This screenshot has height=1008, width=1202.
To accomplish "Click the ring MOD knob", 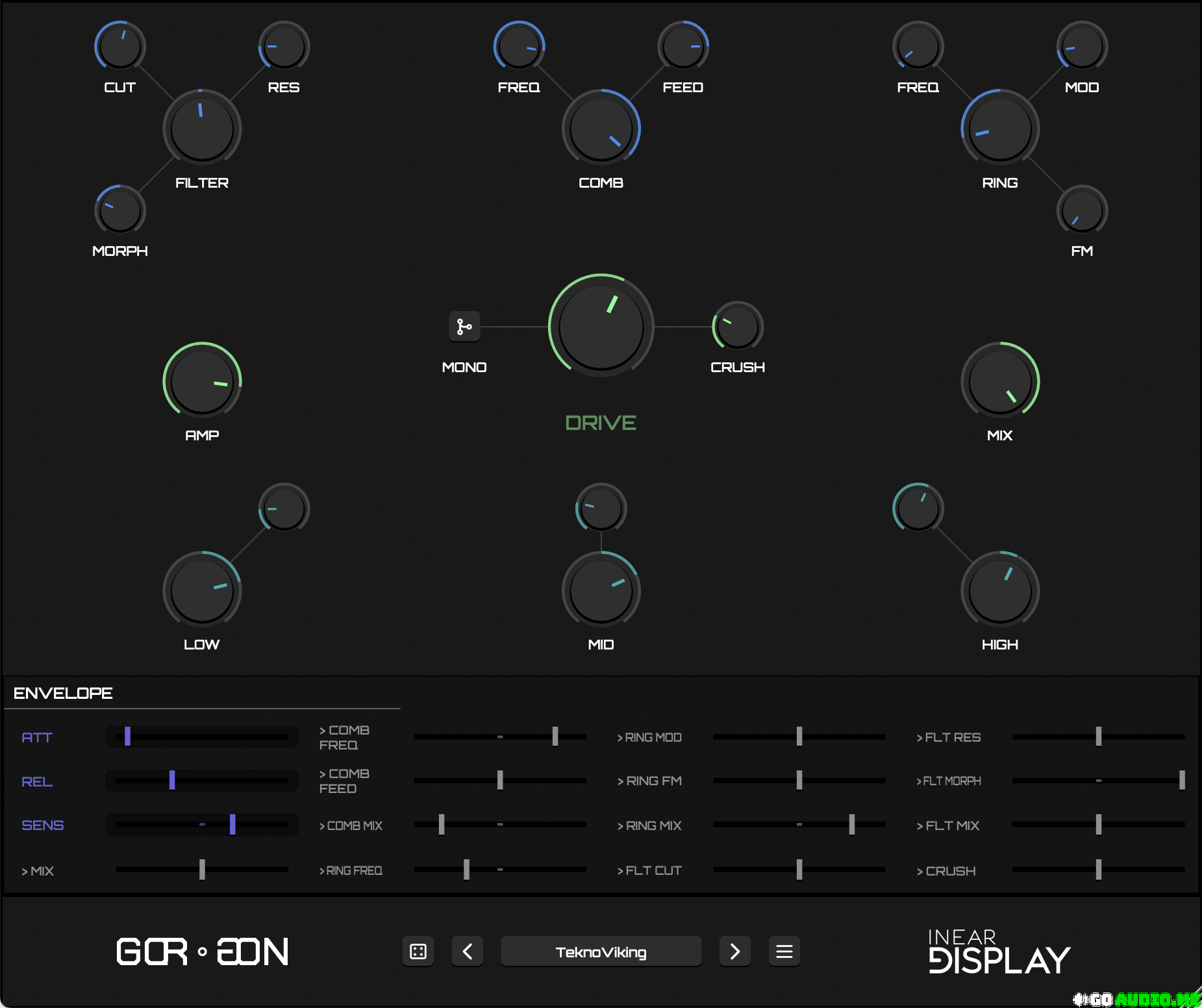I will click(1082, 46).
